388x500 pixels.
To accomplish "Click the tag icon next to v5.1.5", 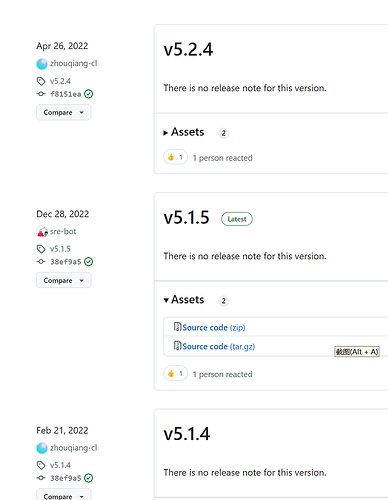I will coord(41,249).
